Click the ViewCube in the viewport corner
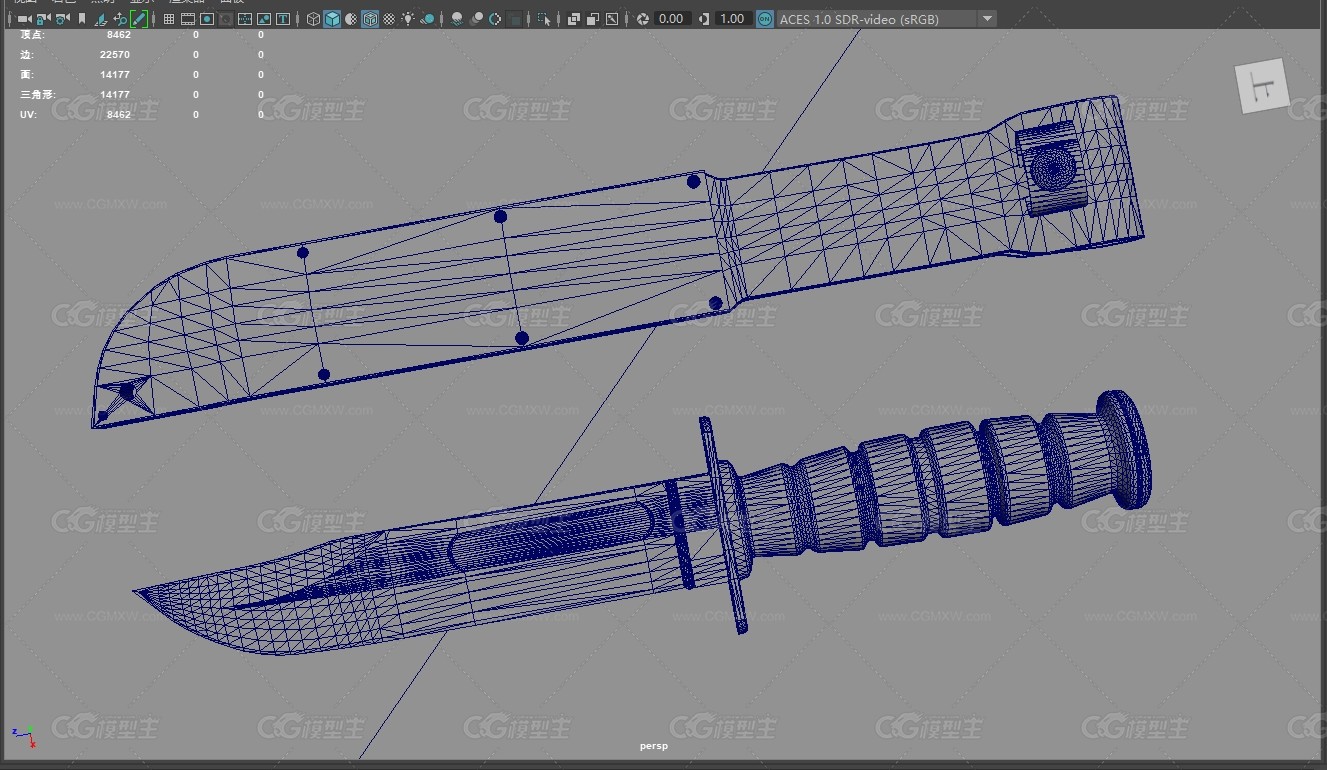This screenshot has height=770, width=1327. [x=1260, y=87]
